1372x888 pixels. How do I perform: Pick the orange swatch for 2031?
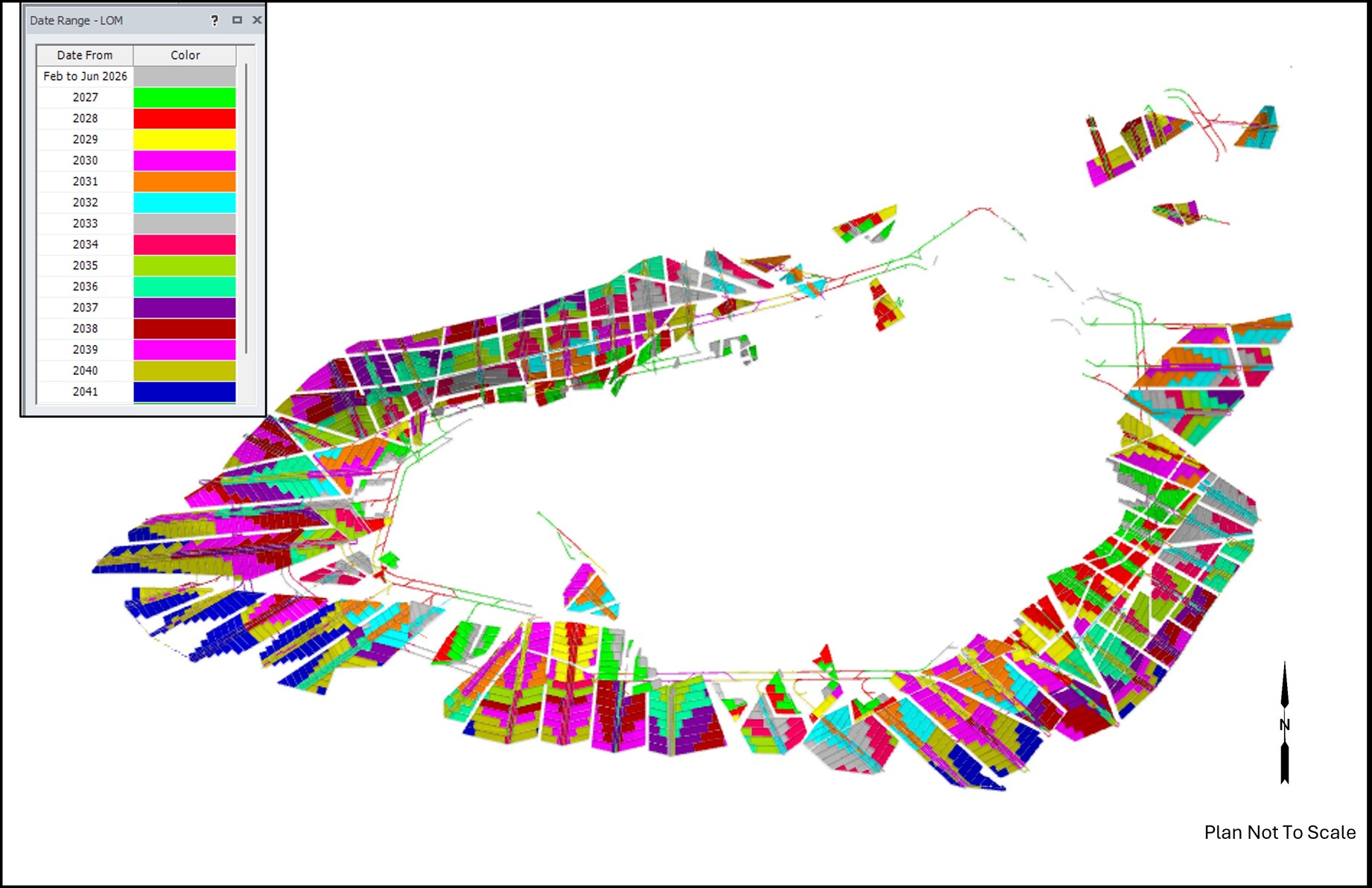point(185,181)
